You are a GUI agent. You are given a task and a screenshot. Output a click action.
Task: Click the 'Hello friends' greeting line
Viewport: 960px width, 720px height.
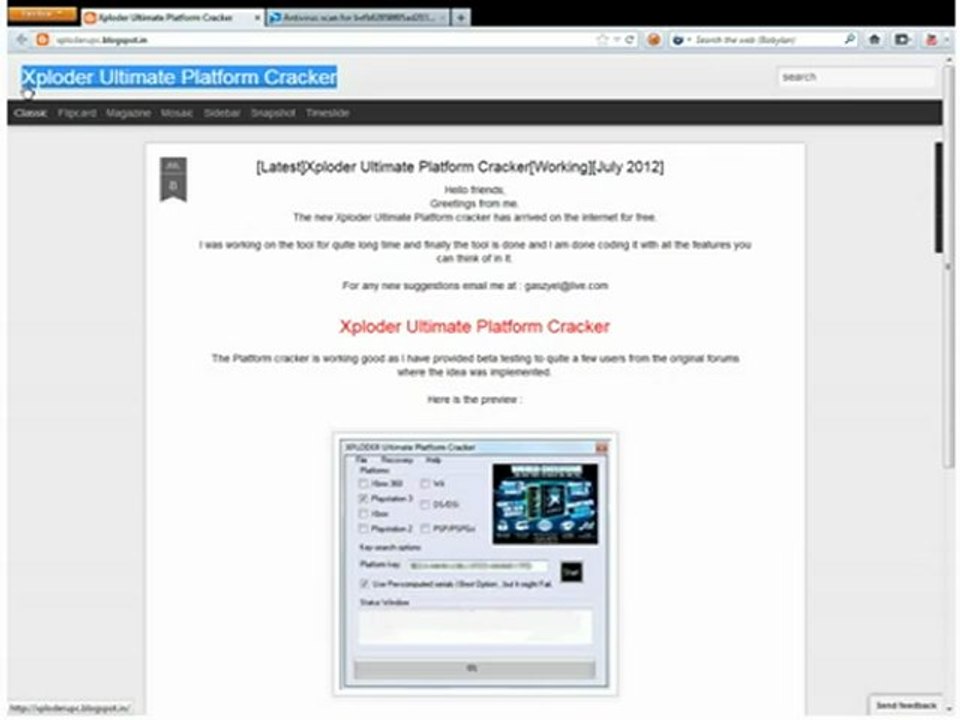point(474,190)
